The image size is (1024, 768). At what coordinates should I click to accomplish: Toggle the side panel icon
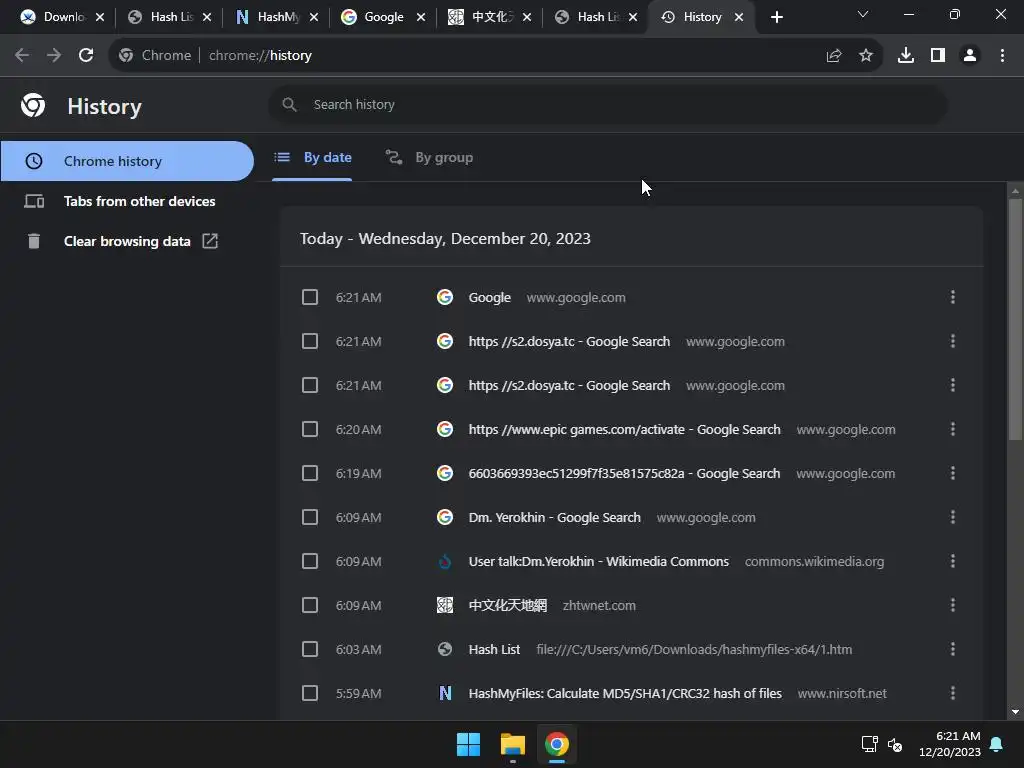pyautogui.click(x=938, y=56)
